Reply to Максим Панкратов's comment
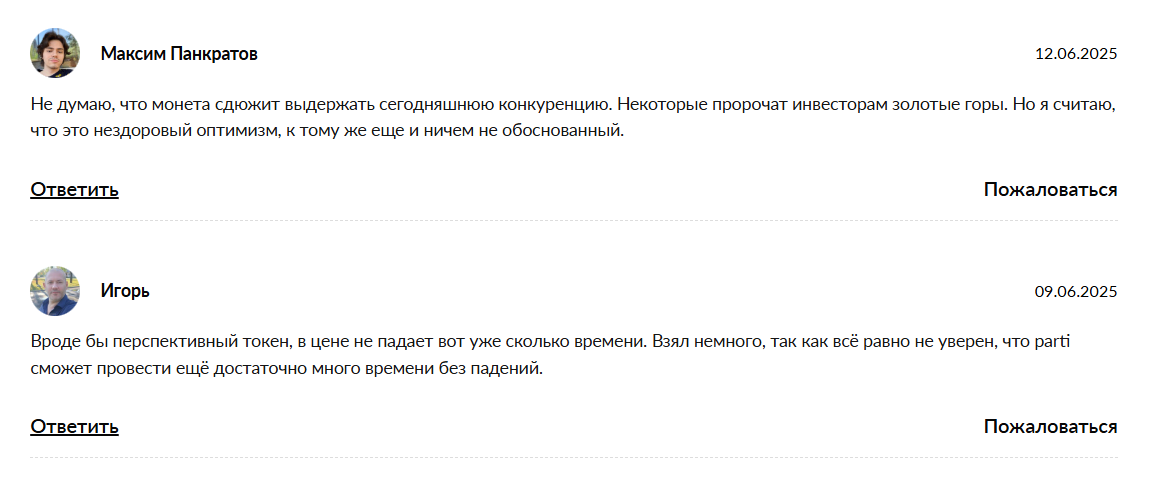 (x=74, y=190)
